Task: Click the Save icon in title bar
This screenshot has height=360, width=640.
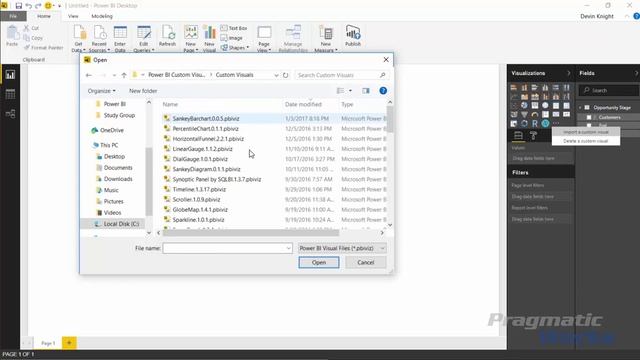Action: (19, 6)
